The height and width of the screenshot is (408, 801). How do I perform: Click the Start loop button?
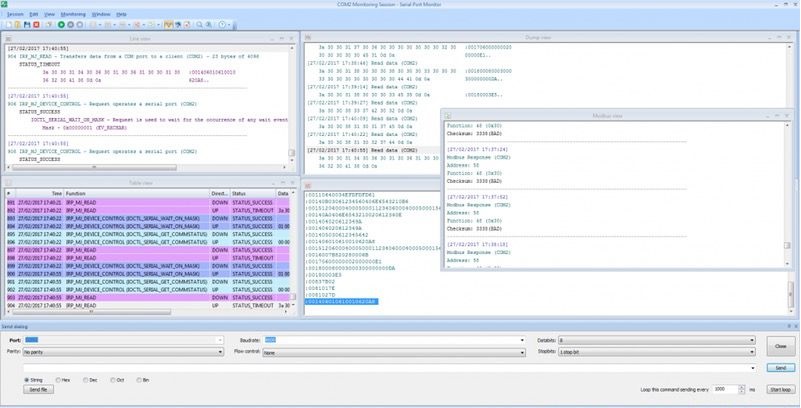click(781, 389)
